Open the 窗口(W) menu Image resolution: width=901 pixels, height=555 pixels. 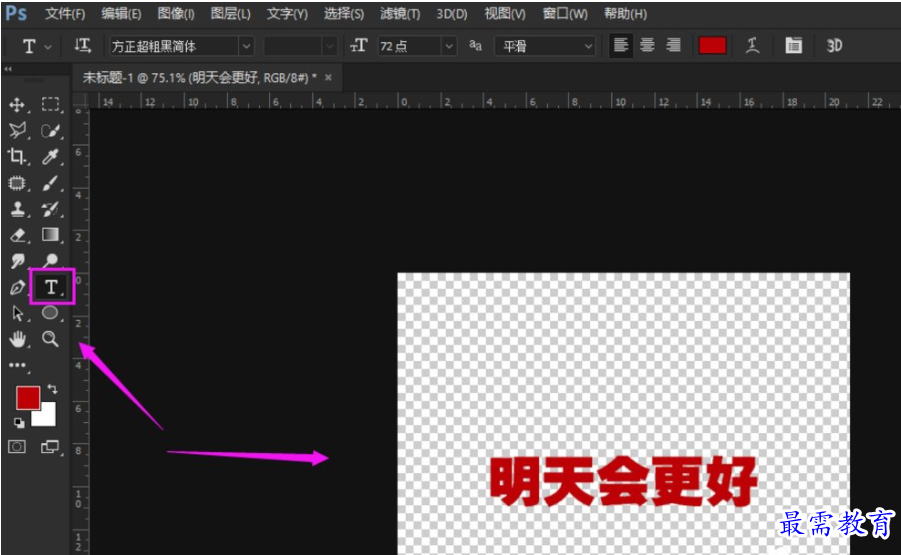(x=565, y=14)
